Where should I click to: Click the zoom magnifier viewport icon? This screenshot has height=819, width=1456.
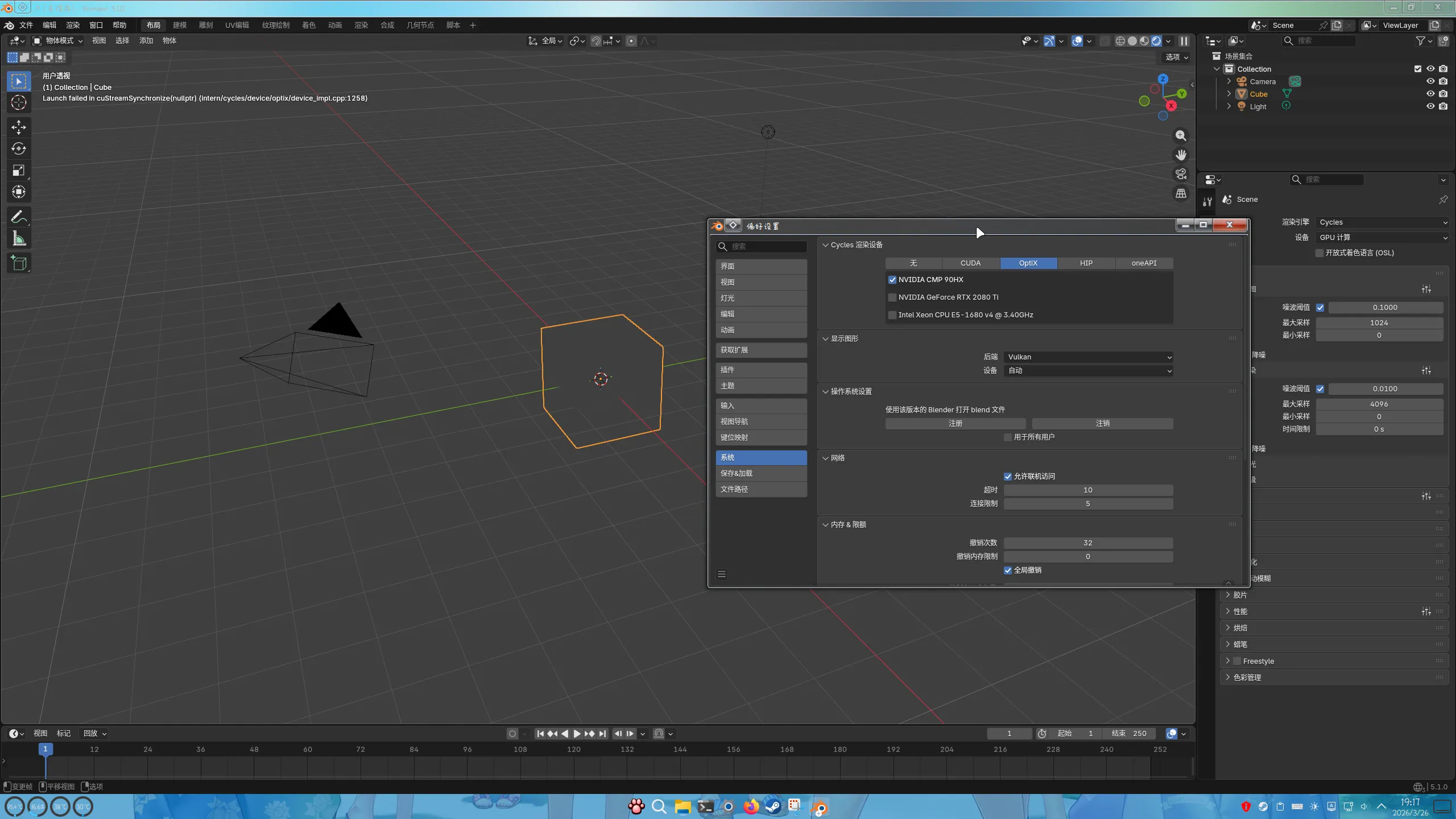tap(1181, 135)
